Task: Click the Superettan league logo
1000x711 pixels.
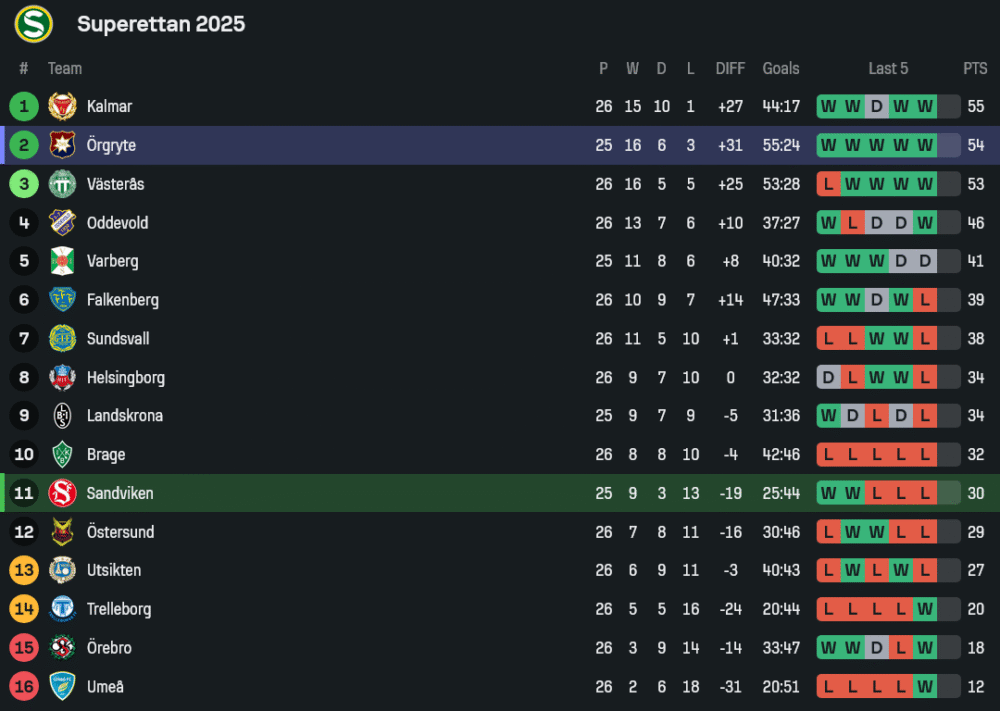Action: 33,24
